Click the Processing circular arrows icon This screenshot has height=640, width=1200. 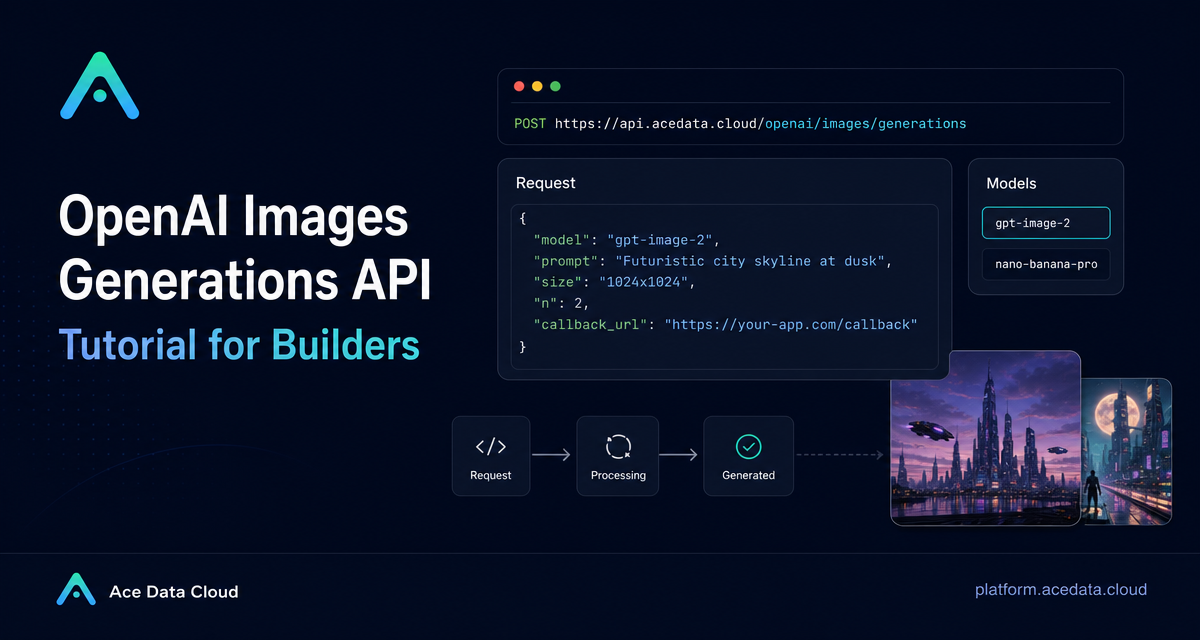point(618,446)
